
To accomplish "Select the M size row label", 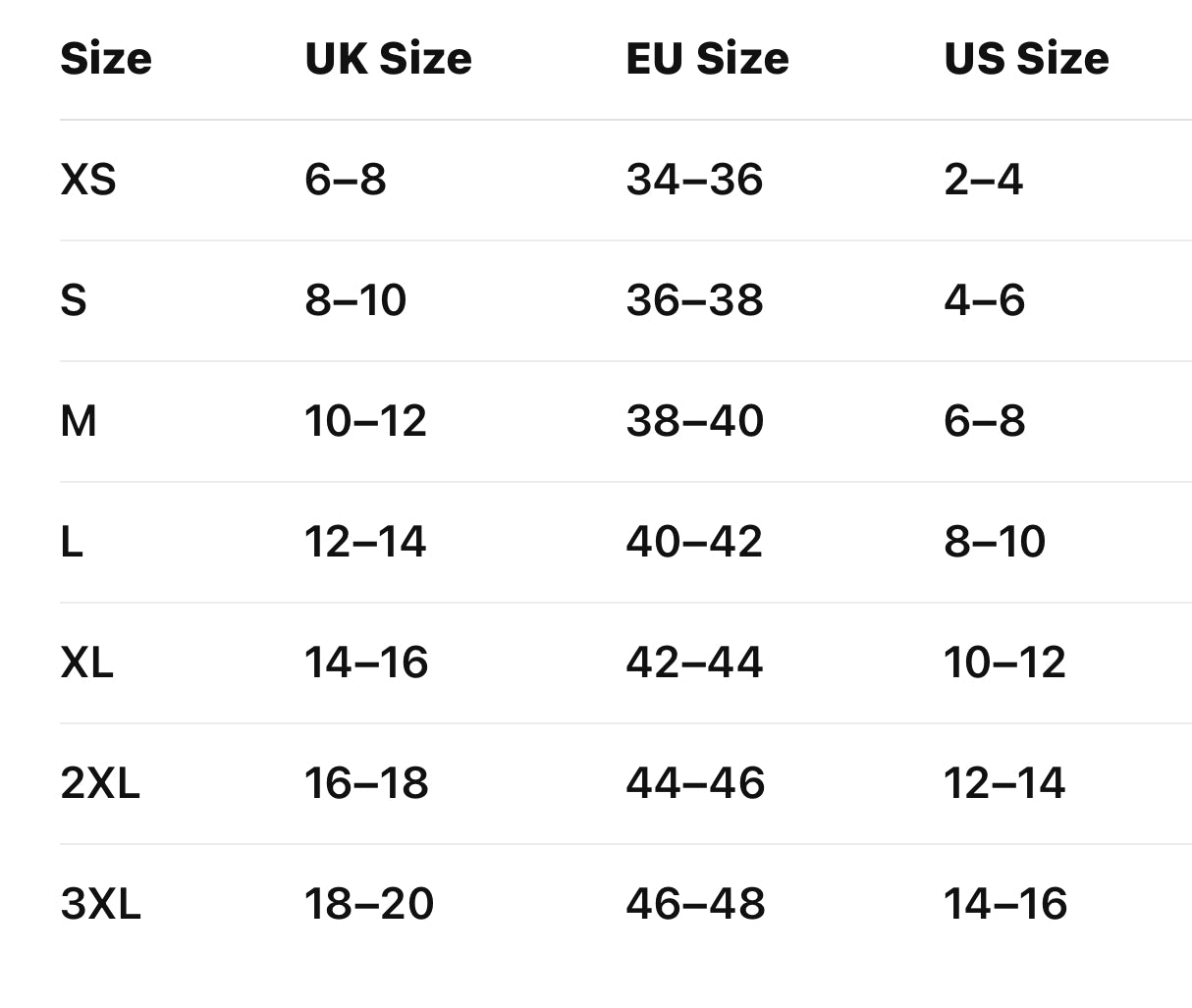I will pyautogui.click(x=79, y=421).
